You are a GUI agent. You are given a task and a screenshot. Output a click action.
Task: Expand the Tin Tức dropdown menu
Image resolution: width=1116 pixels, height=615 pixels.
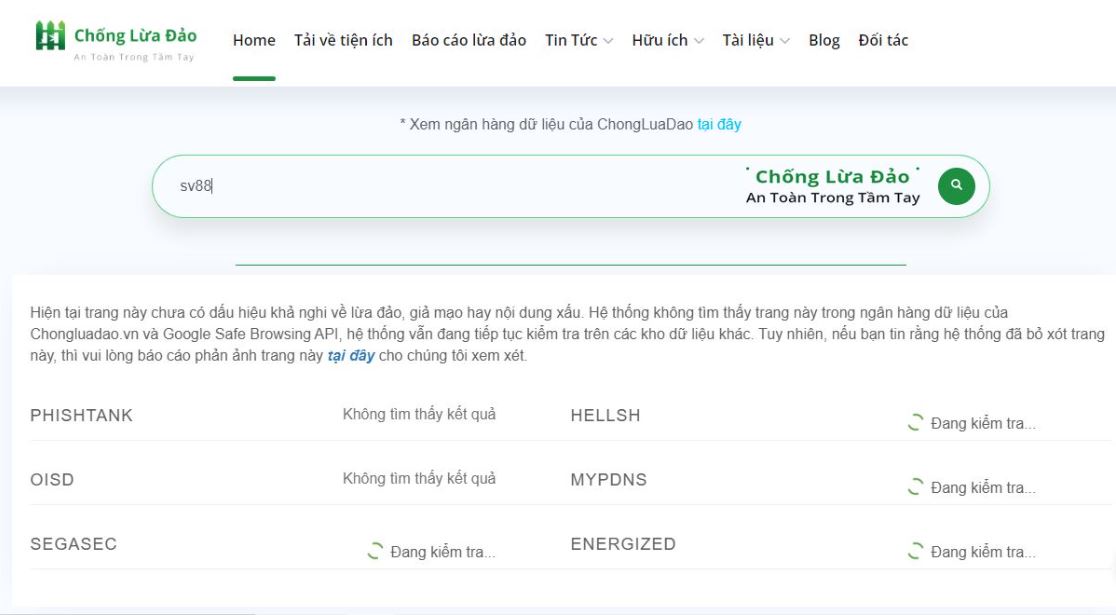(579, 41)
